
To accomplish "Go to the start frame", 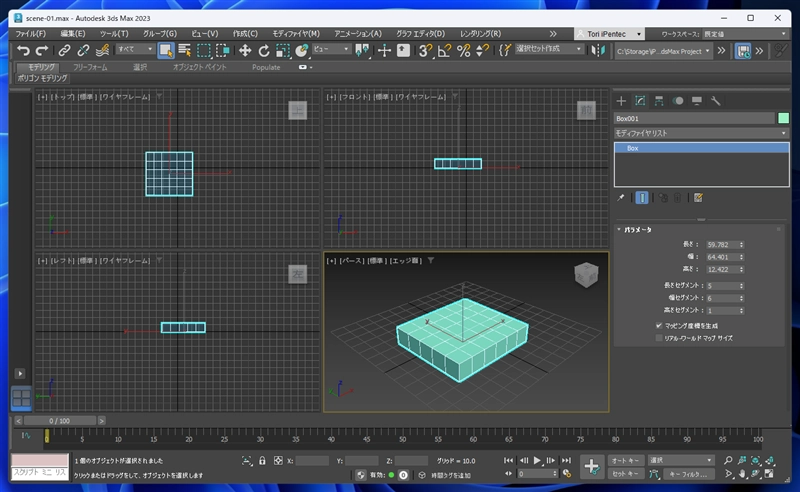I will point(509,460).
